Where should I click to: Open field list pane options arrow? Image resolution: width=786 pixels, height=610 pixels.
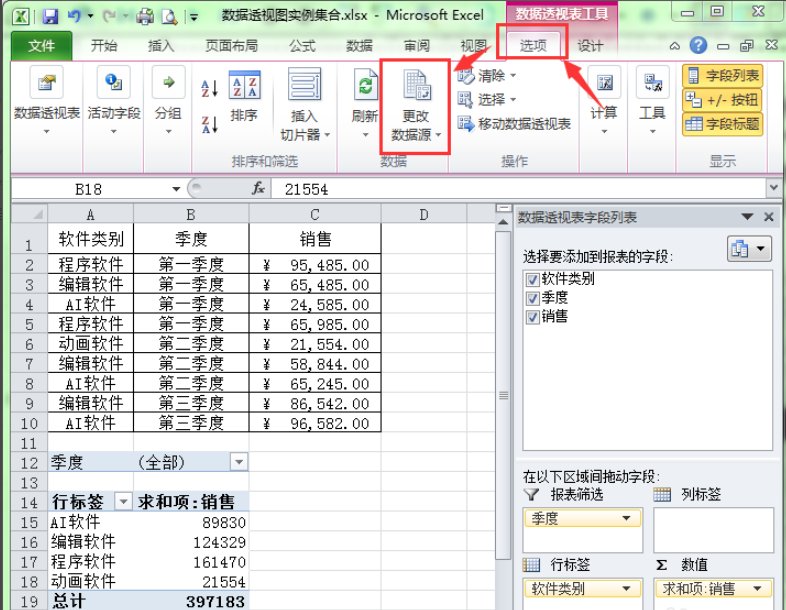coord(747,217)
